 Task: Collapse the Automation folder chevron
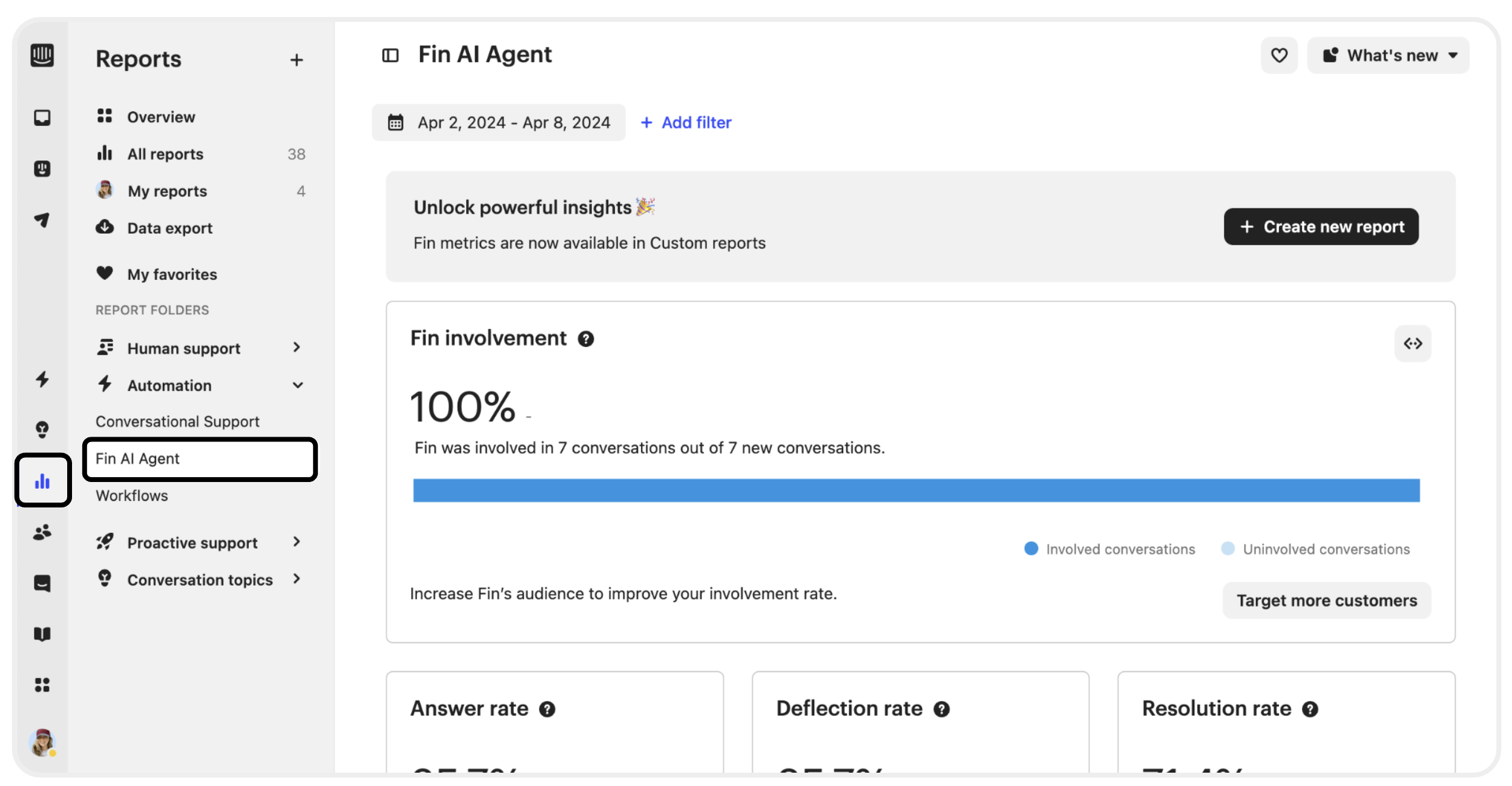pos(297,386)
